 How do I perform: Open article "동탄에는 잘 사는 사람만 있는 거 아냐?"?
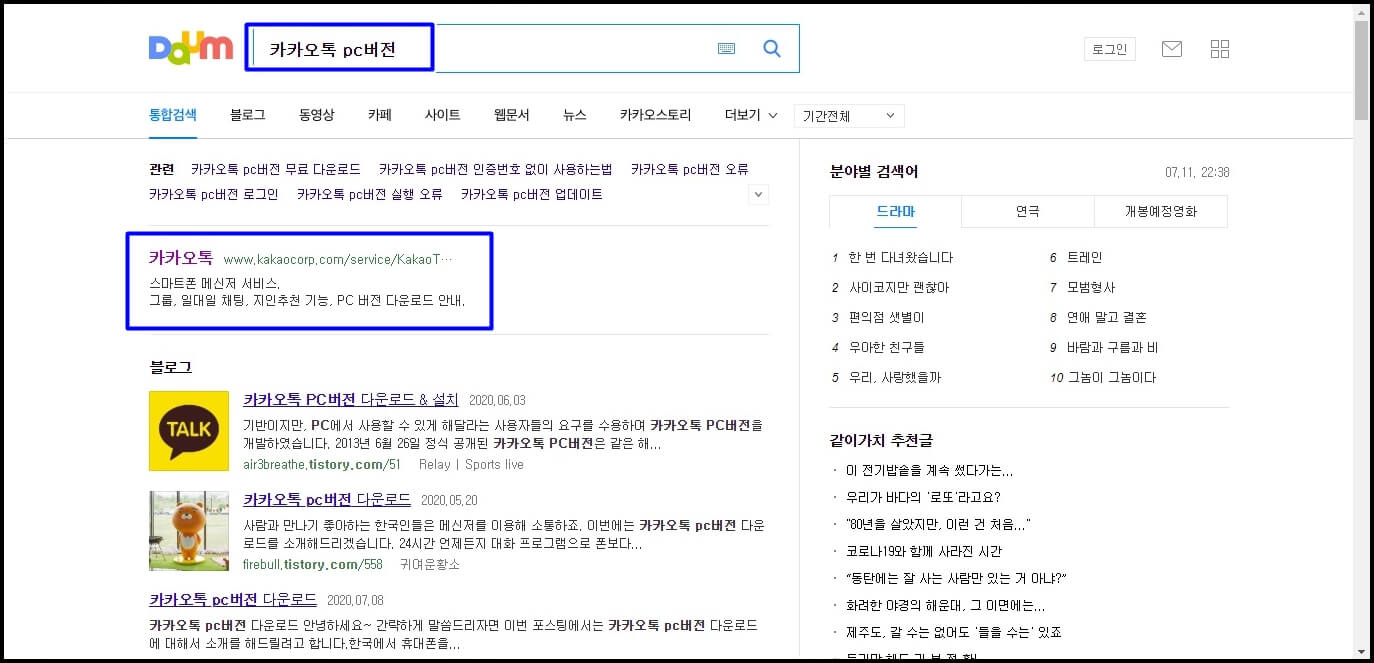click(956, 578)
